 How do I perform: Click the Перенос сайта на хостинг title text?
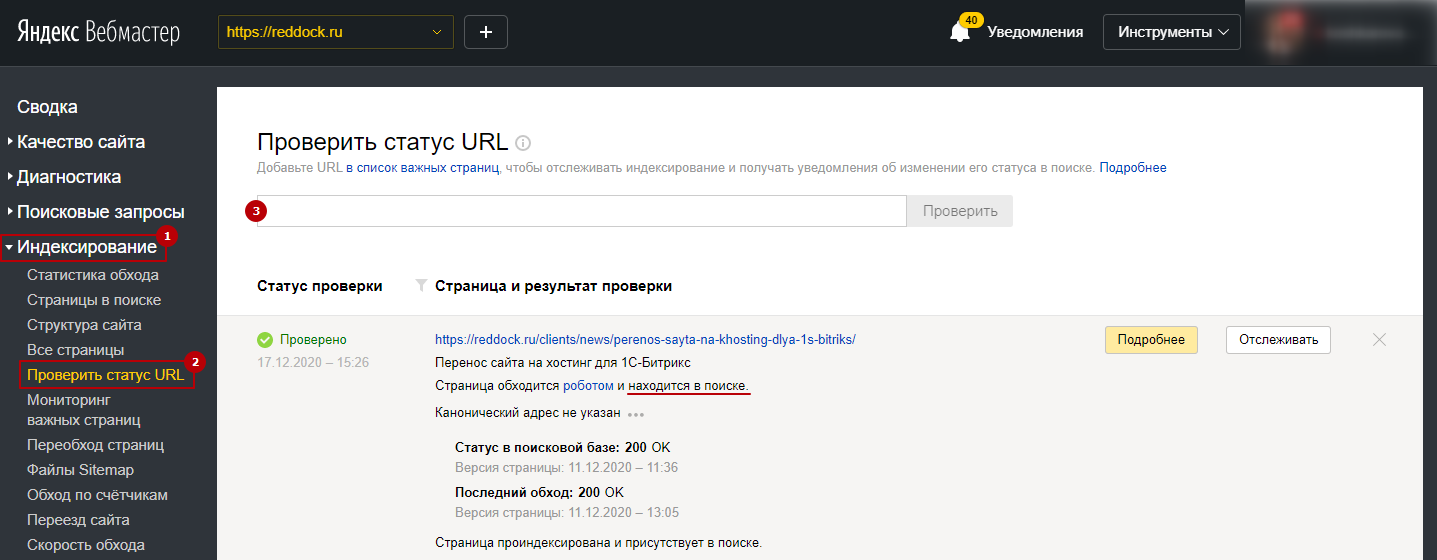point(563,363)
